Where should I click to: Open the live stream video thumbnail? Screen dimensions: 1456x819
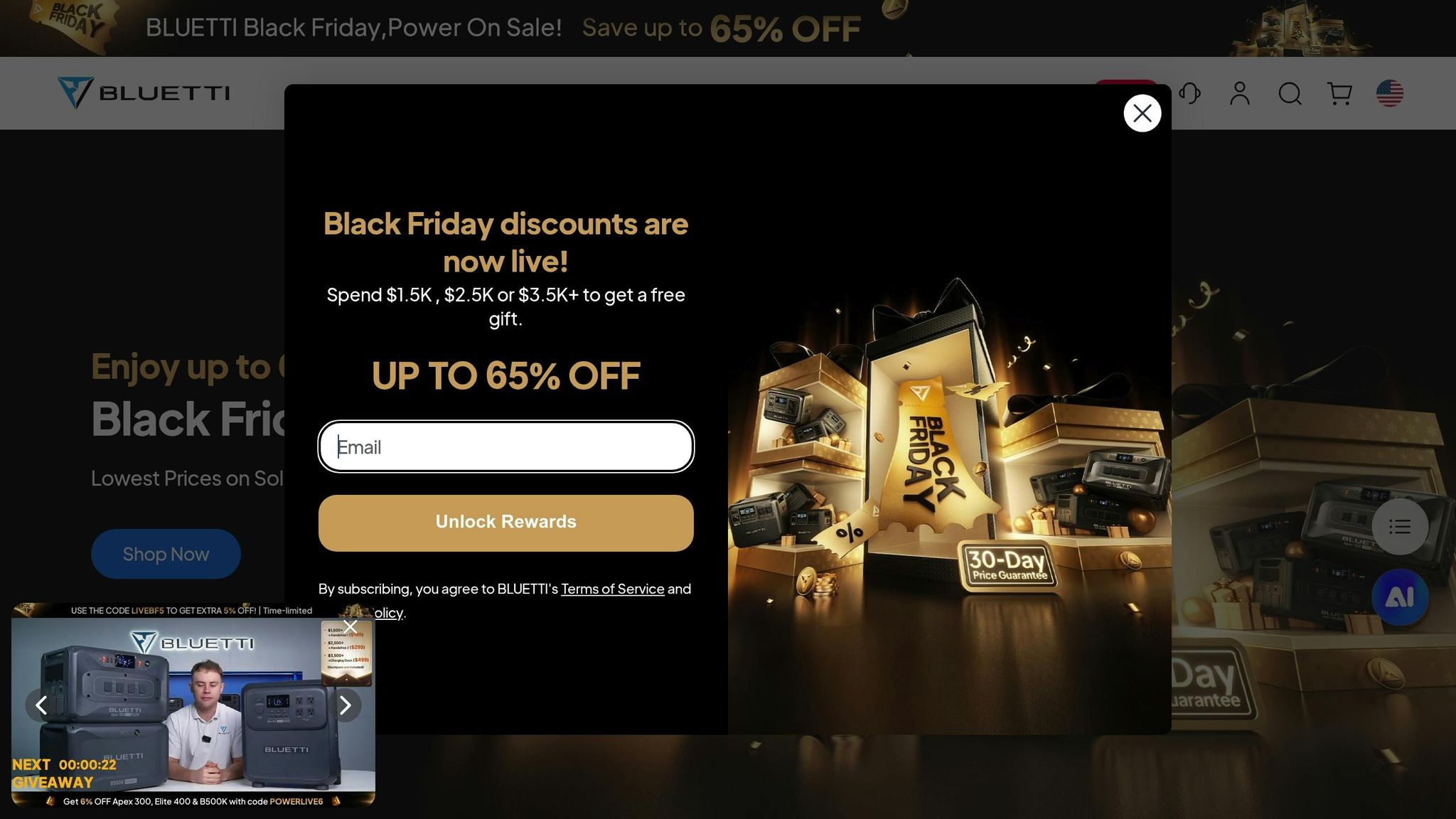coord(193,705)
